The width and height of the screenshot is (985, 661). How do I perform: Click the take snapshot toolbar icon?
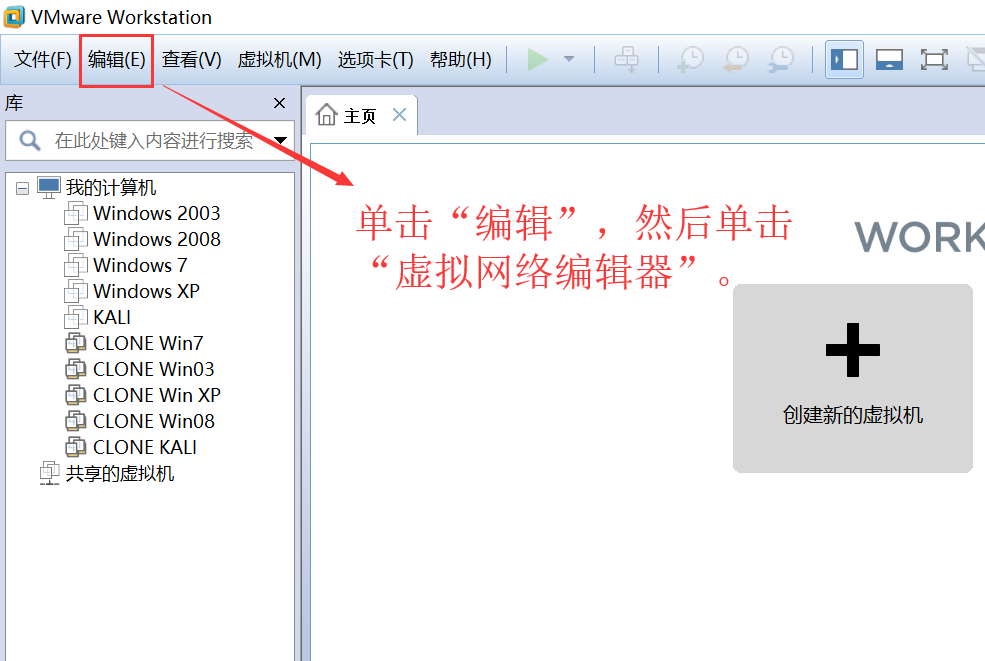click(x=690, y=60)
